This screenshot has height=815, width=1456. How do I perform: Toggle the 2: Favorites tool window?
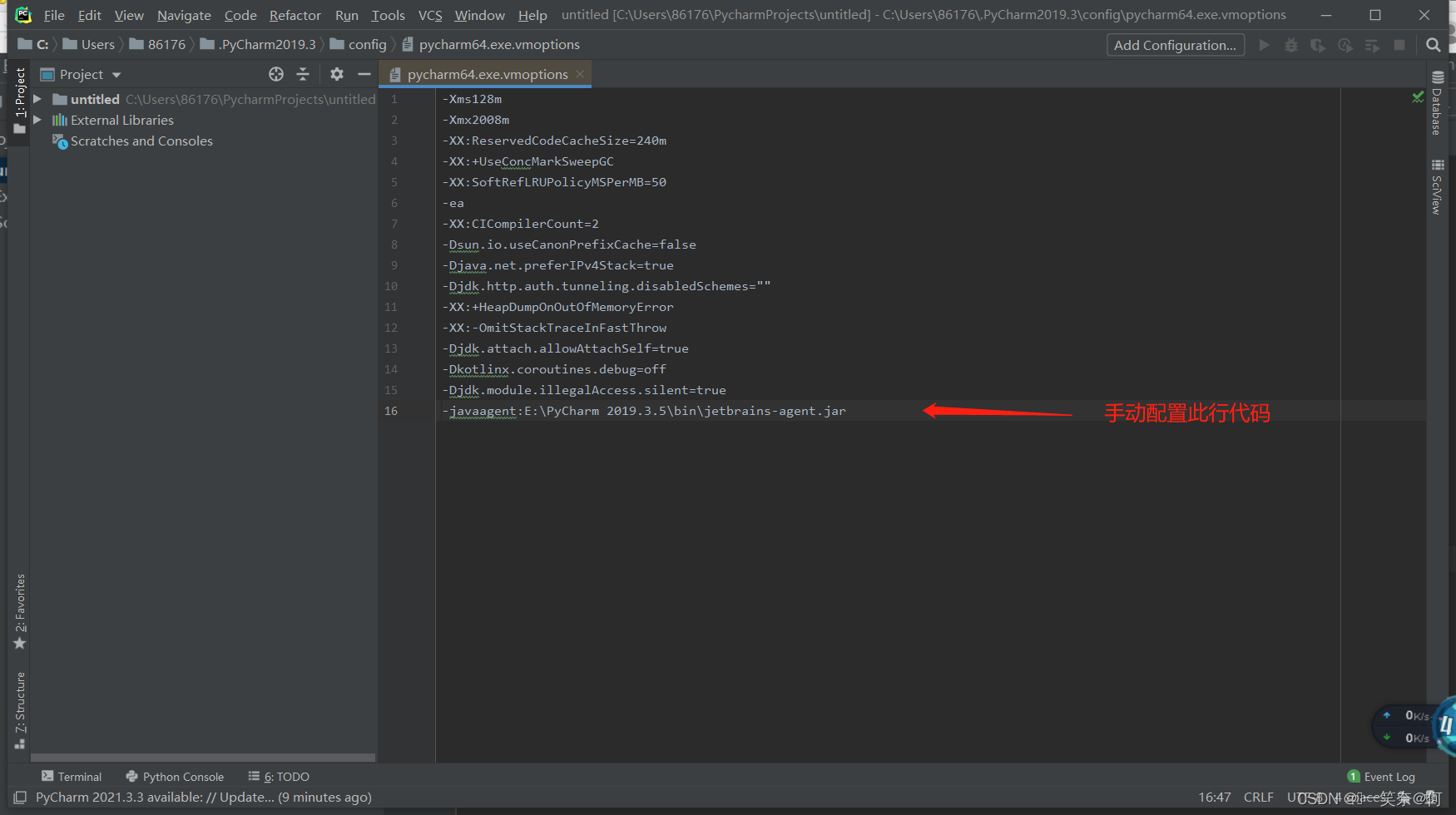click(20, 612)
